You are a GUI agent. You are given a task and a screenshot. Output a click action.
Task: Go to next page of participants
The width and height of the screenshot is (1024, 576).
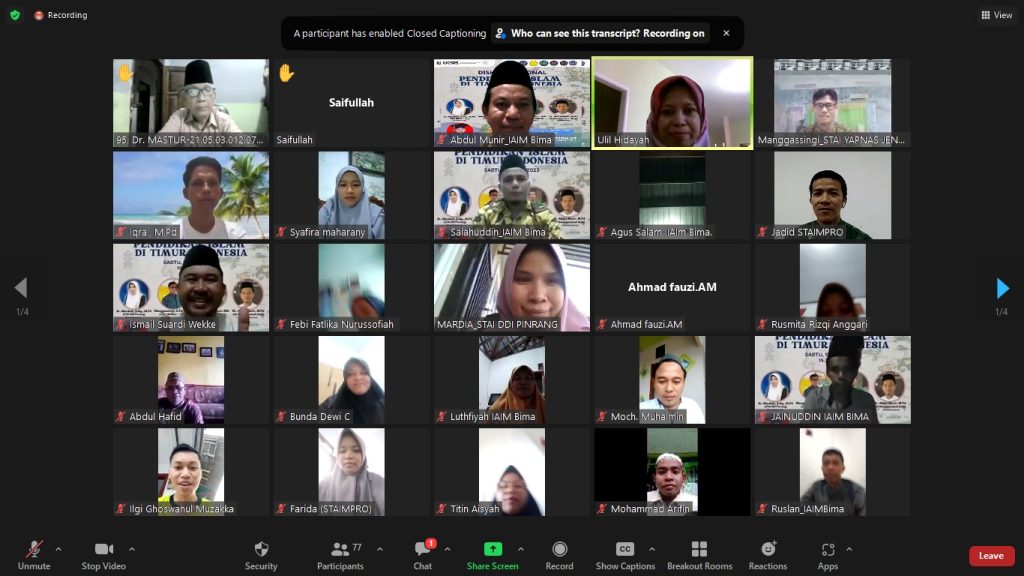(1002, 289)
